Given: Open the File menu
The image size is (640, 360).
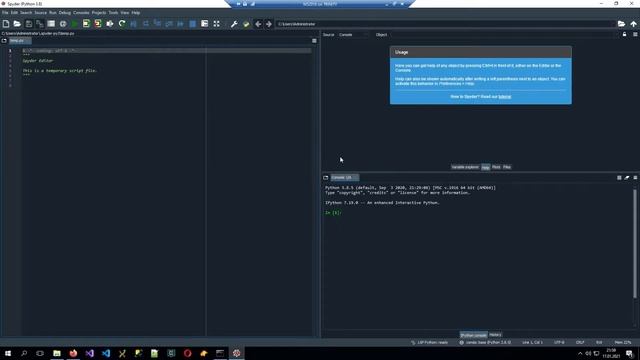Looking at the screenshot, I should [x=5, y=13].
